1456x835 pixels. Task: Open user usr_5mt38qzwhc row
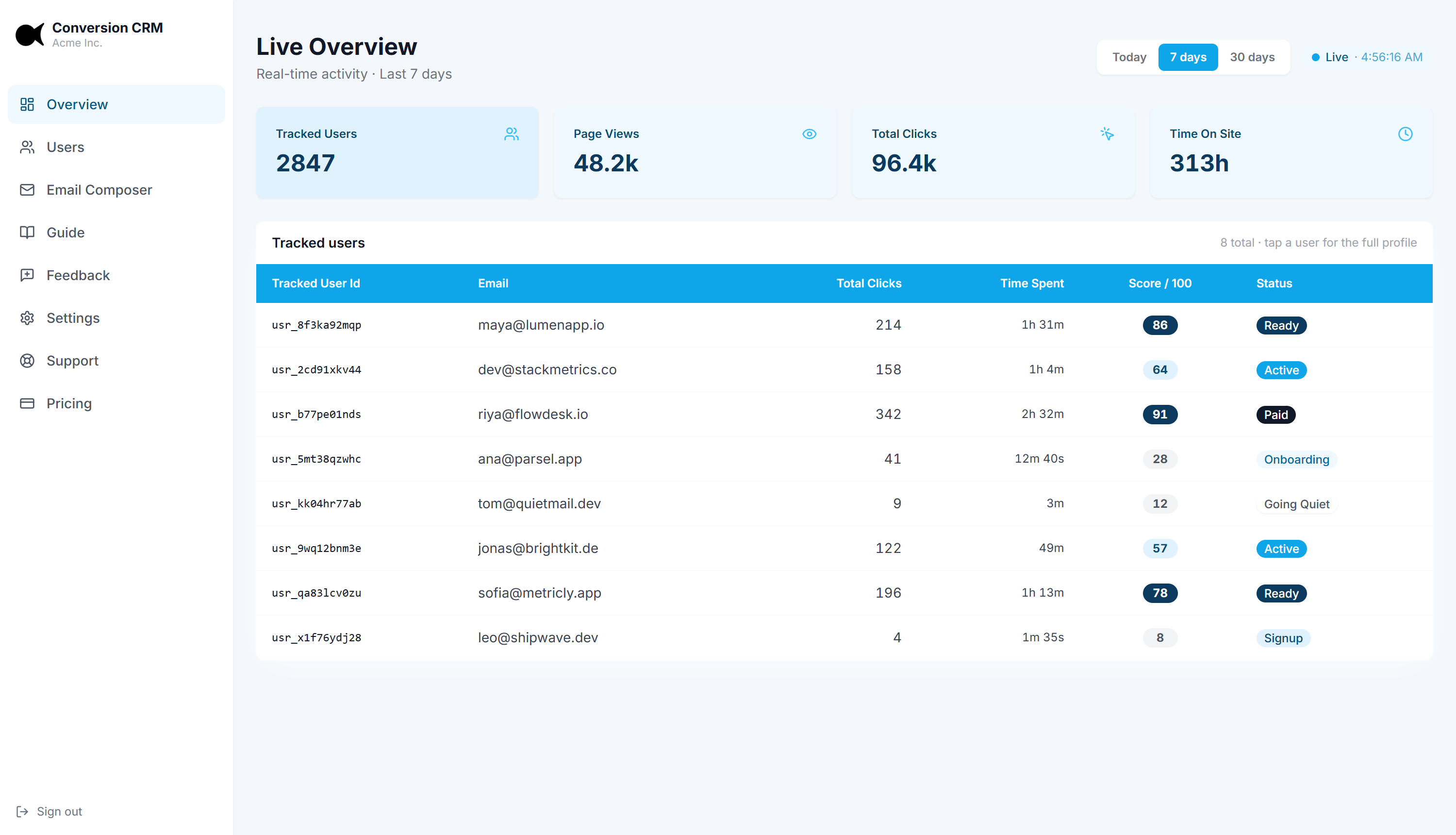844,459
